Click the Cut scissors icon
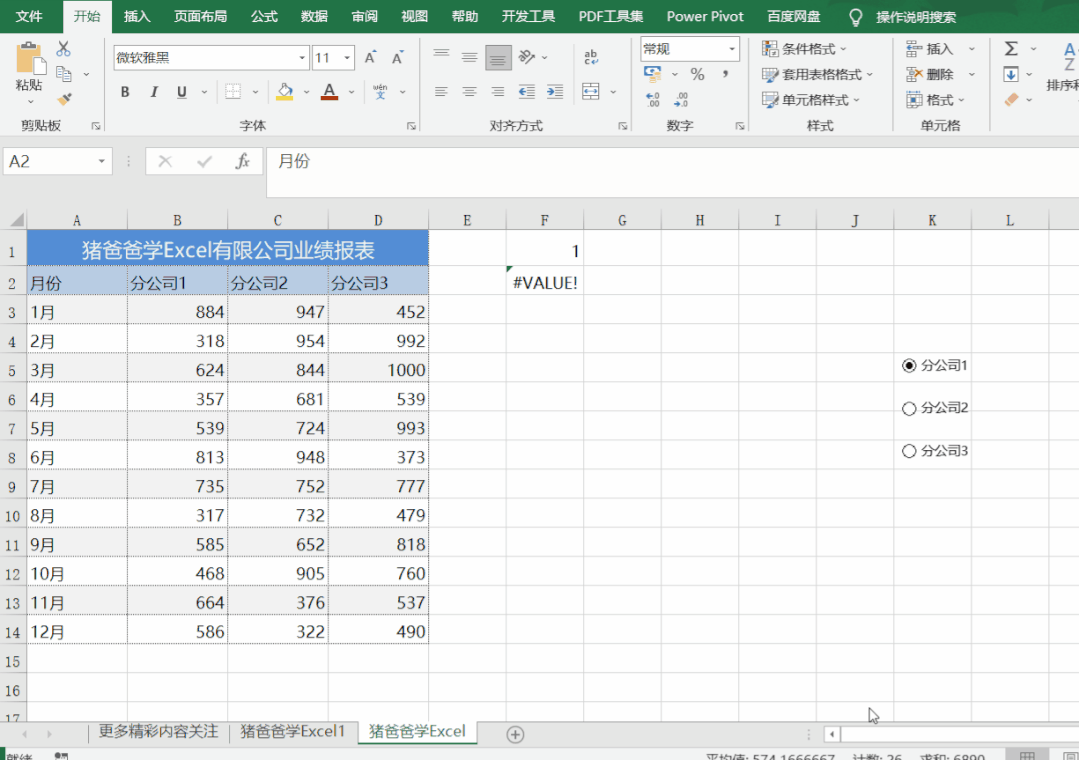This screenshot has width=1079, height=760. tap(64, 49)
